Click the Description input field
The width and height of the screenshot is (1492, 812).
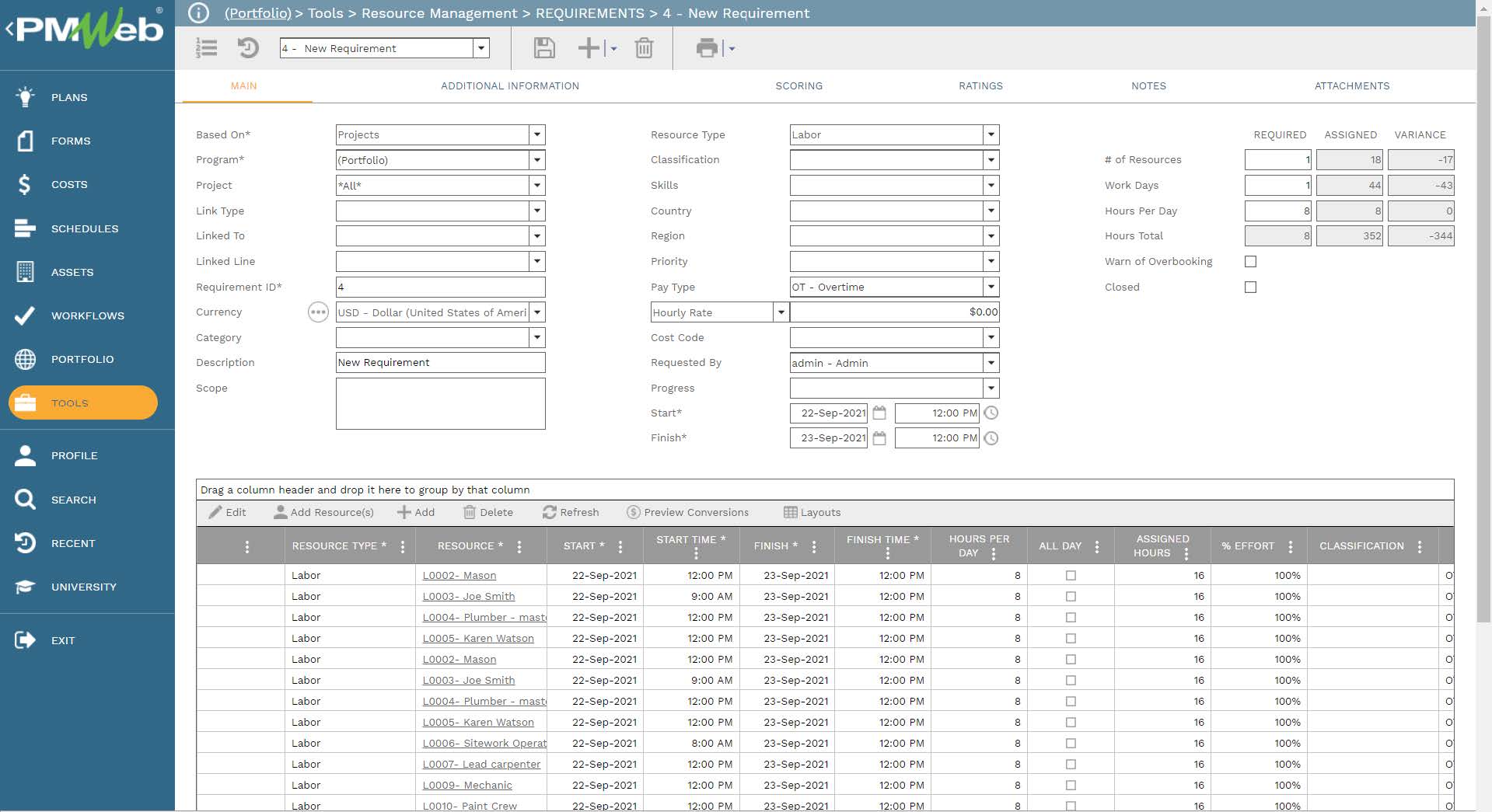coord(440,363)
